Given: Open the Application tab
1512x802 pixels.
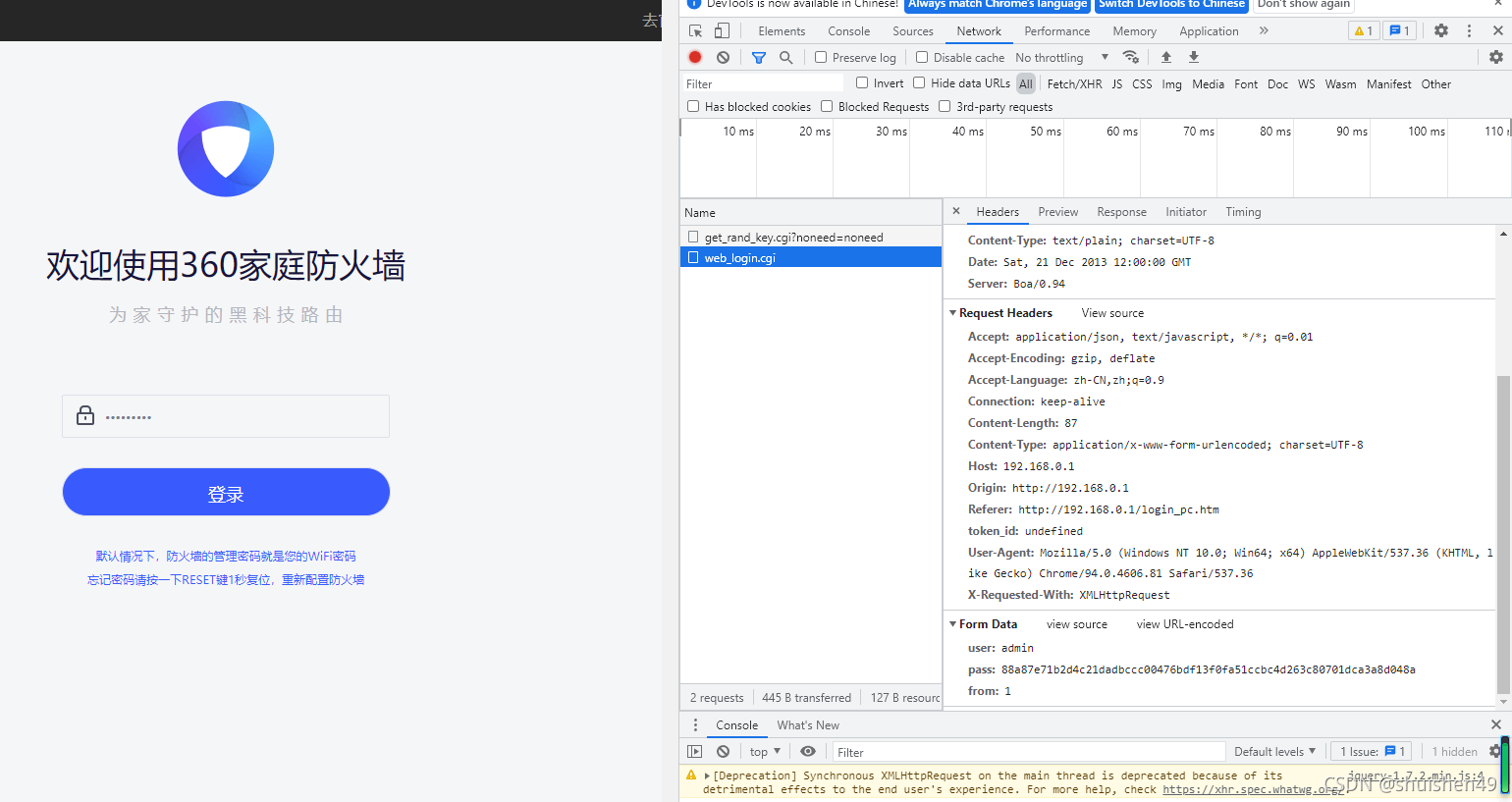Looking at the screenshot, I should tap(1209, 31).
